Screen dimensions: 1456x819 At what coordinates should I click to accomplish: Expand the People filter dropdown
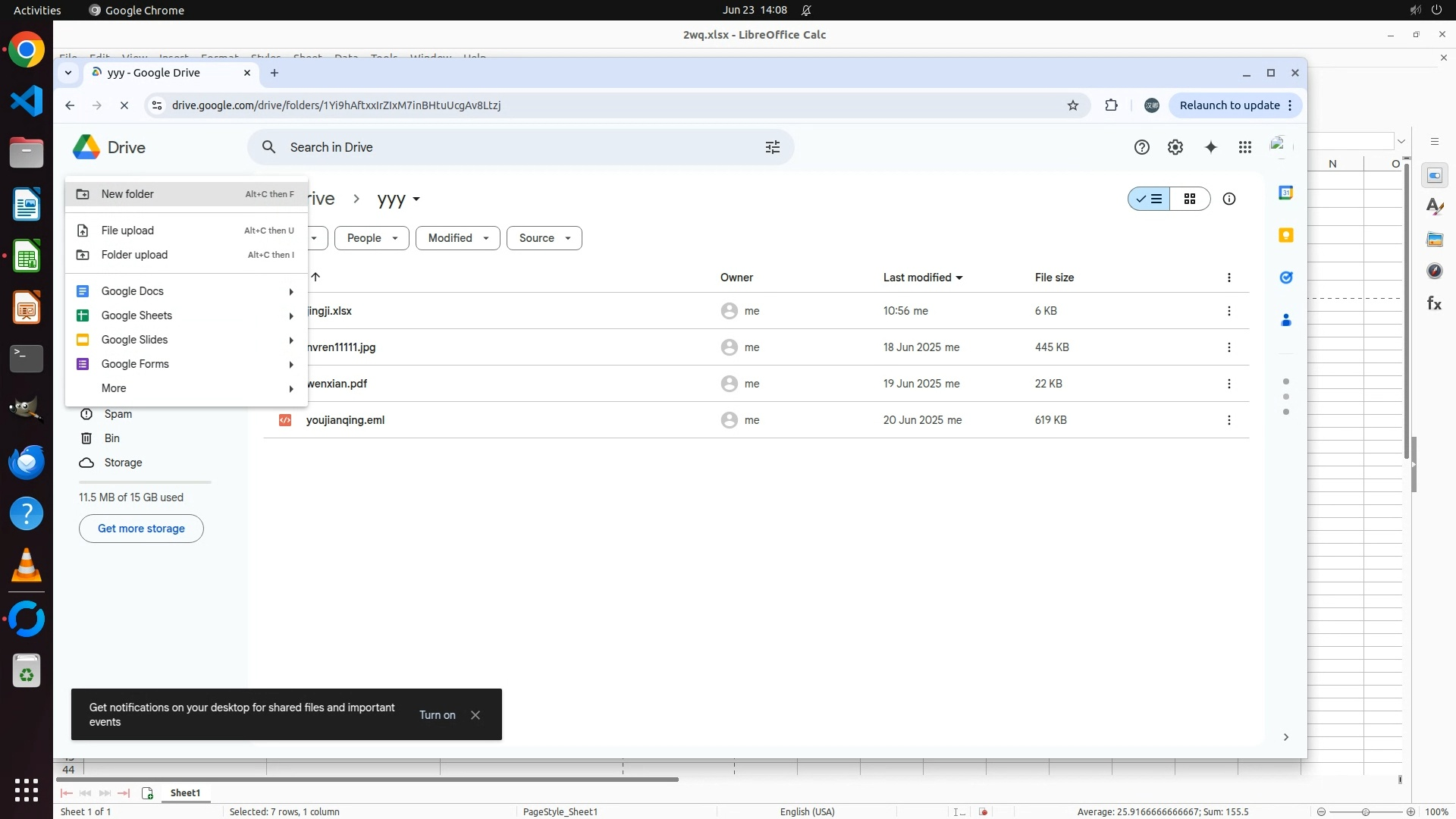click(x=372, y=238)
